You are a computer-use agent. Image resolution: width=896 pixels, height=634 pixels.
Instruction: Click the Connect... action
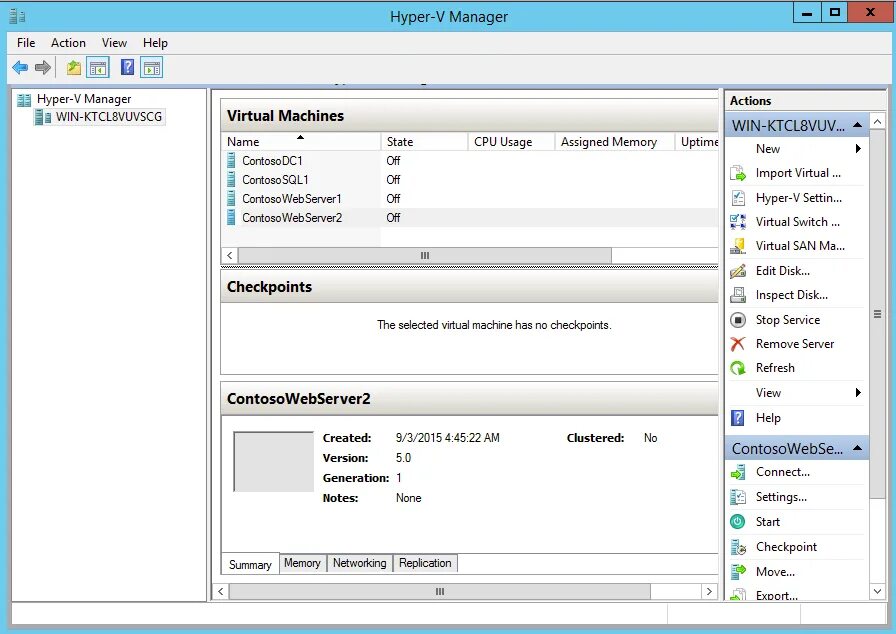click(782, 472)
